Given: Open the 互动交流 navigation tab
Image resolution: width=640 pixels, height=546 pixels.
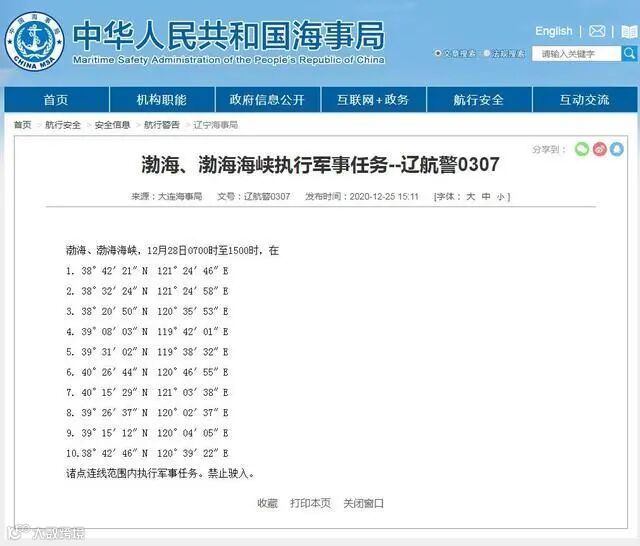Looking at the screenshot, I should (584, 99).
